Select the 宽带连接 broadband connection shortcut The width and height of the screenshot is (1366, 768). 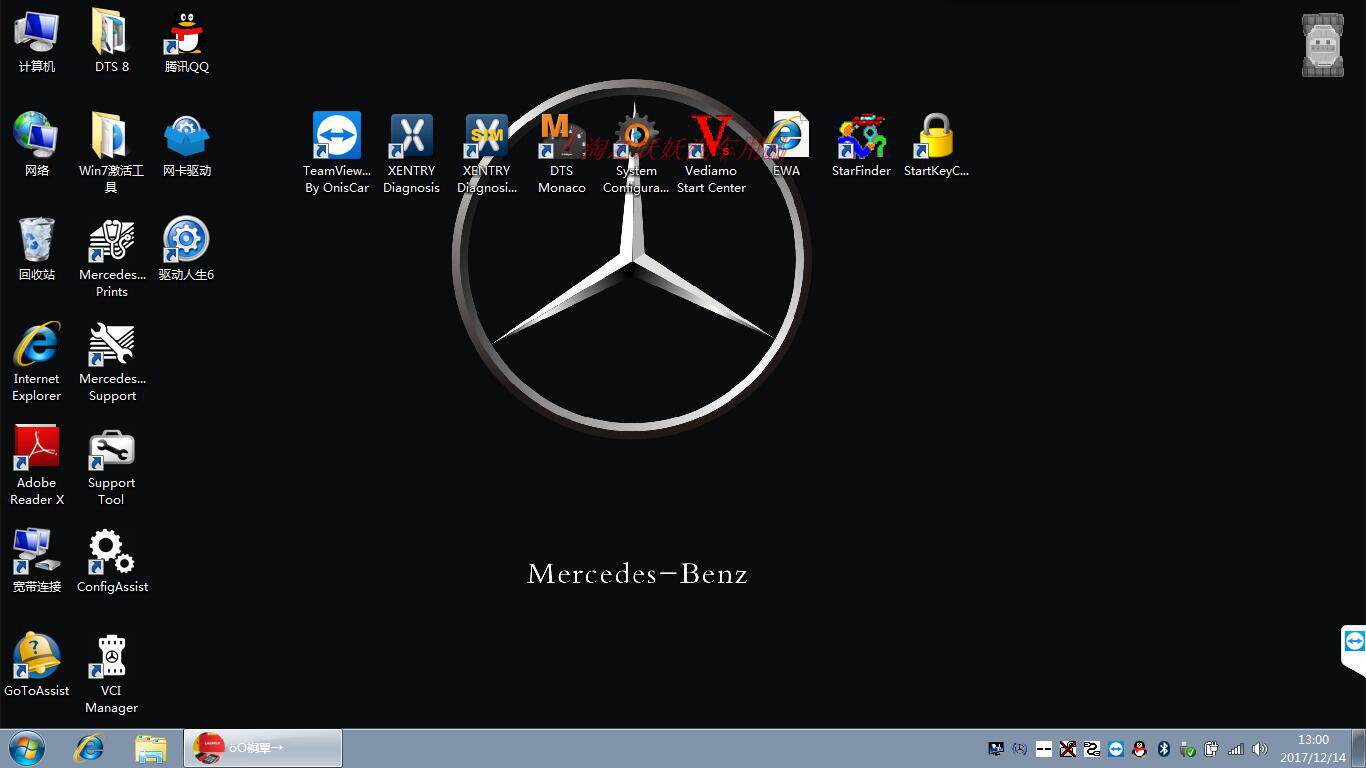[37, 561]
